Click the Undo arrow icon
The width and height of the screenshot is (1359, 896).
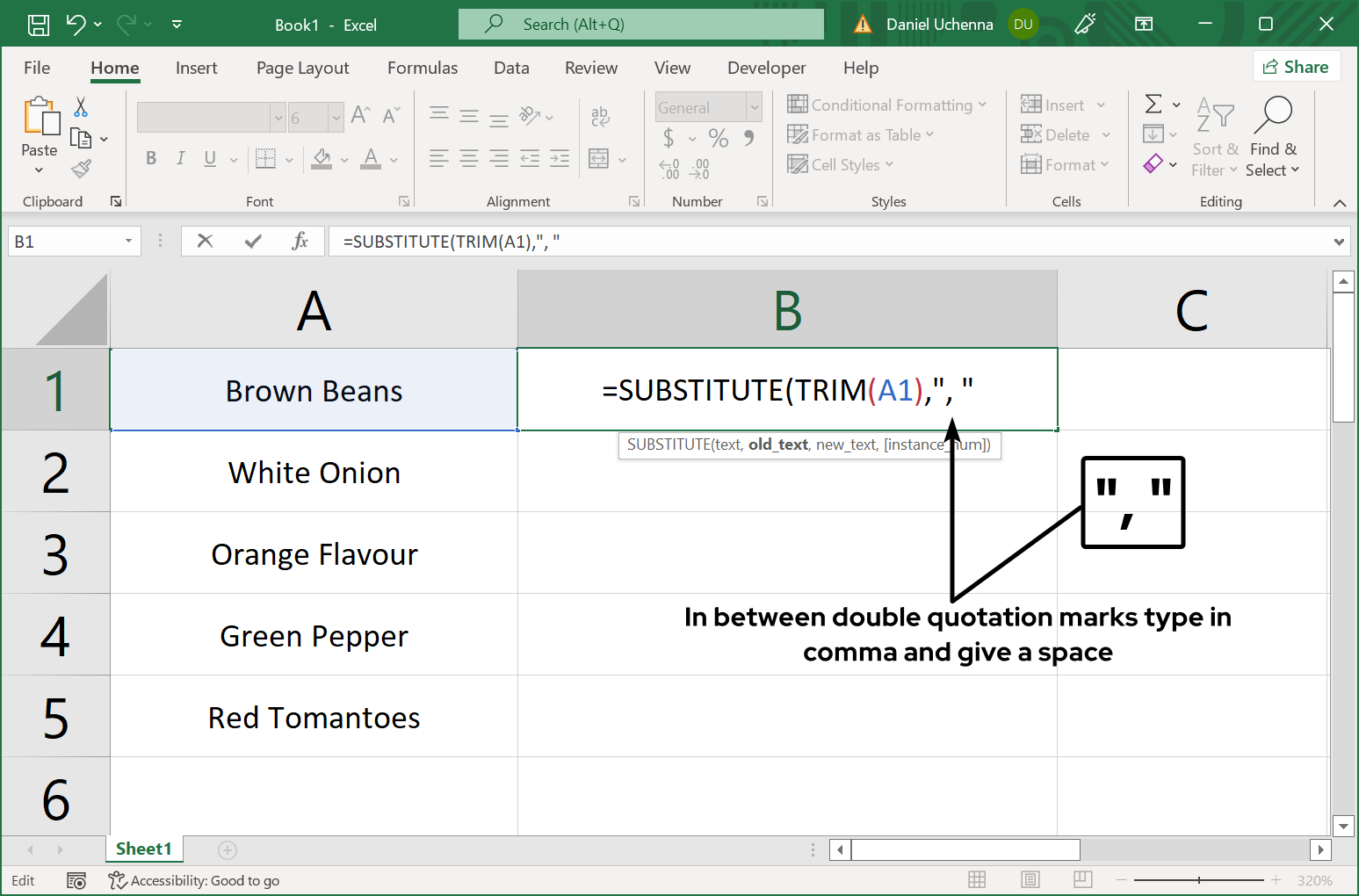click(x=76, y=25)
